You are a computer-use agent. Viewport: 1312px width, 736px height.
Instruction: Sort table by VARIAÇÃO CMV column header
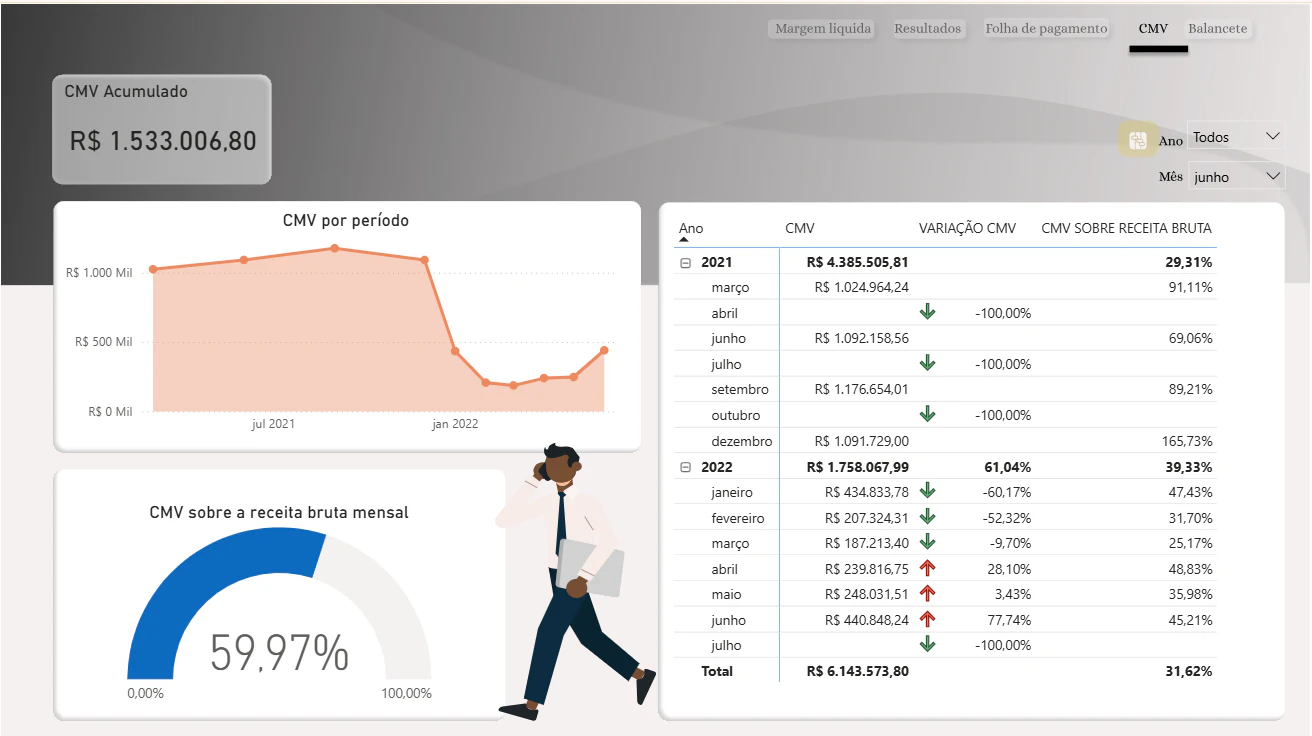click(x=967, y=229)
